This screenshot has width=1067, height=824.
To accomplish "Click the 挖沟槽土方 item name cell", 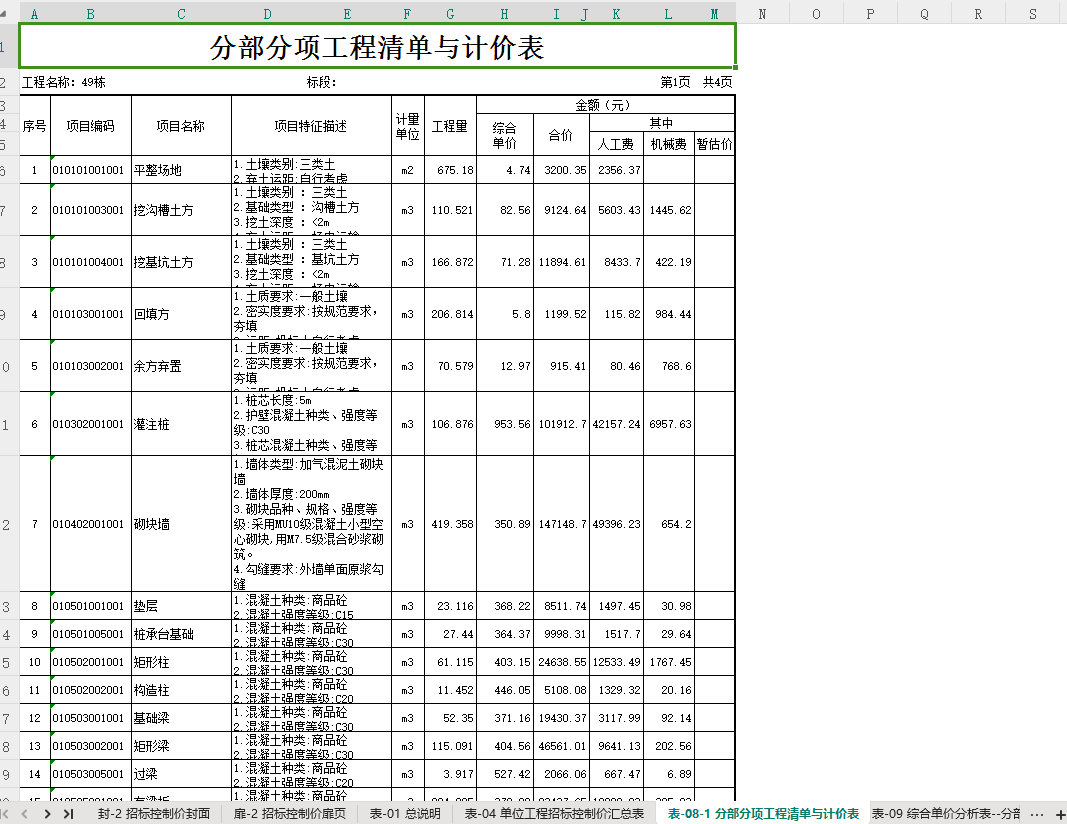I will (181, 210).
